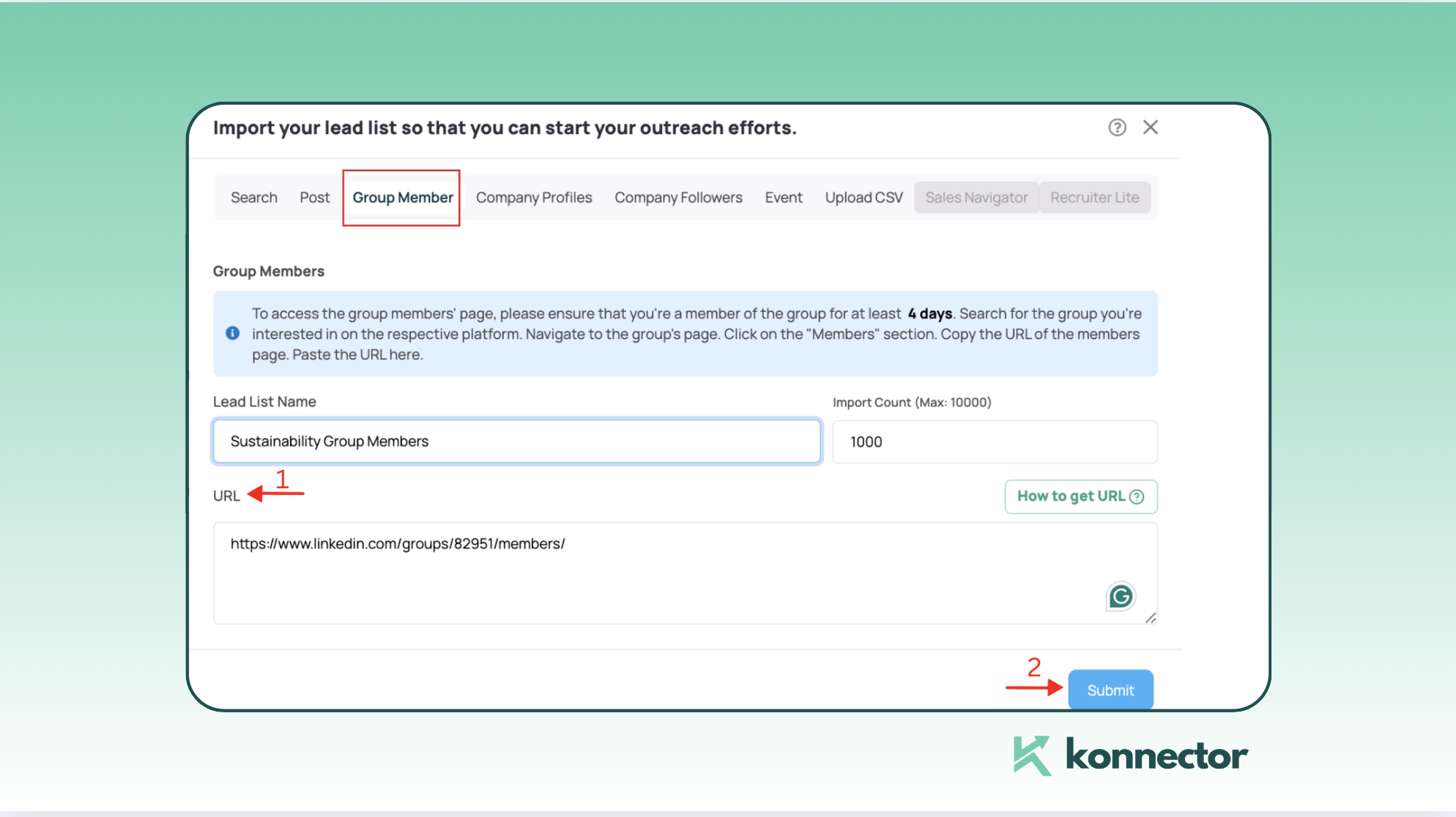The height and width of the screenshot is (817, 1456).
Task: Switch to the 'Company Profiles' tab
Action: click(x=534, y=198)
